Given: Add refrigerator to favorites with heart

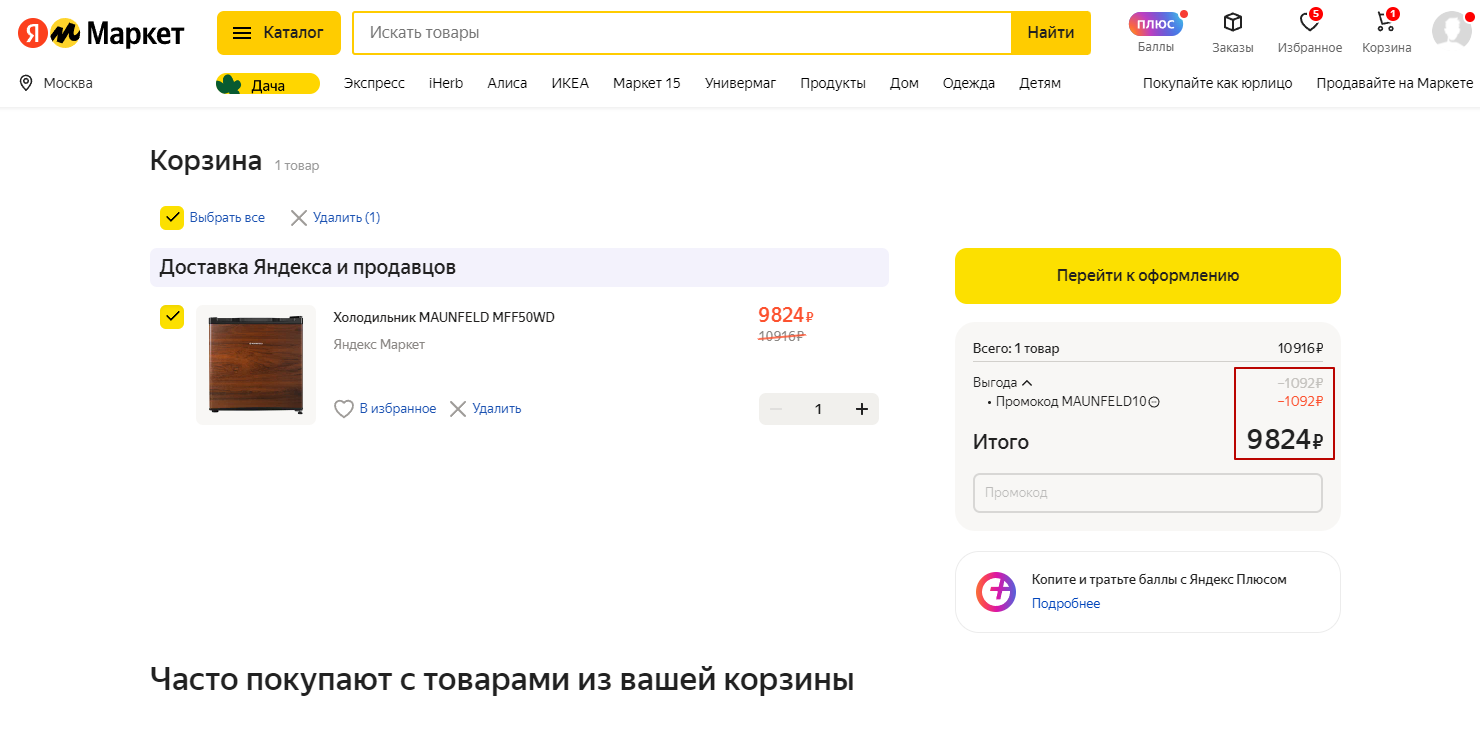Looking at the screenshot, I should pos(344,409).
